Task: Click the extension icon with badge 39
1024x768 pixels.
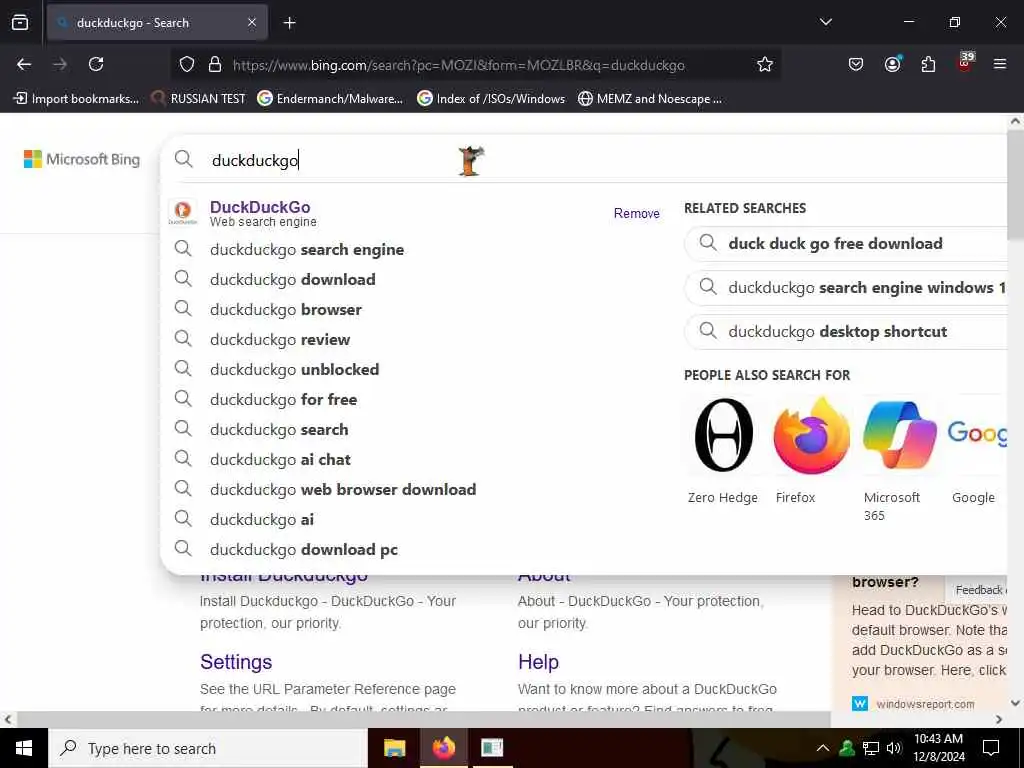Action: [965, 62]
